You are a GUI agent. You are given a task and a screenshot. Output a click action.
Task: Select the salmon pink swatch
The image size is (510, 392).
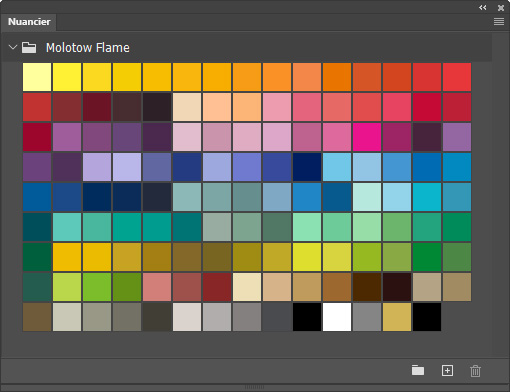pos(157,287)
